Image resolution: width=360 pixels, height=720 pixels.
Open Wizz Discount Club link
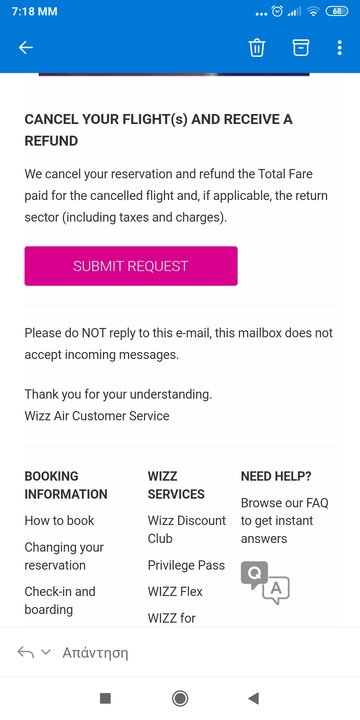pyautogui.click(x=187, y=529)
